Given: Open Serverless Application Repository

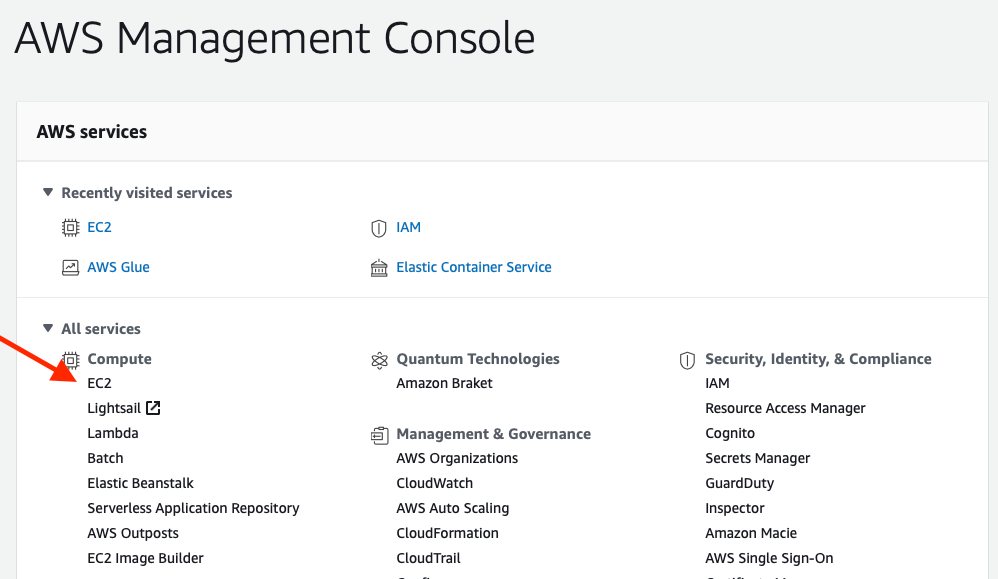Looking at the screenshot, I should coord(193,508).
